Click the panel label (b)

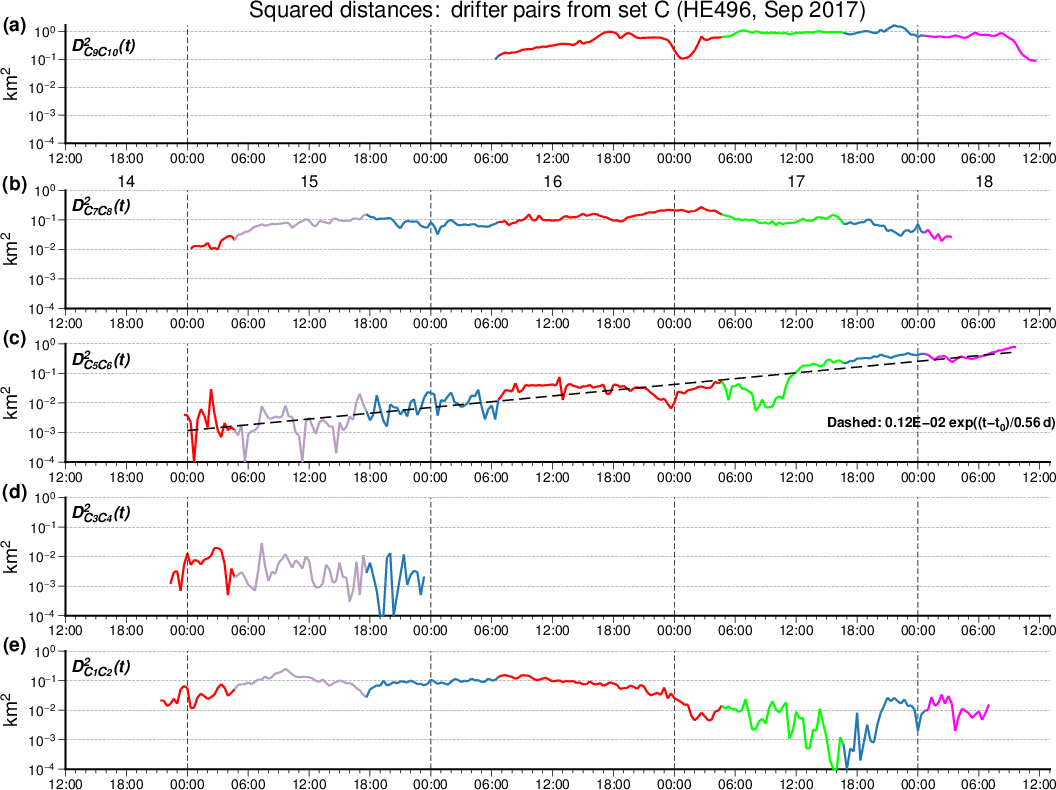(16, 186)
